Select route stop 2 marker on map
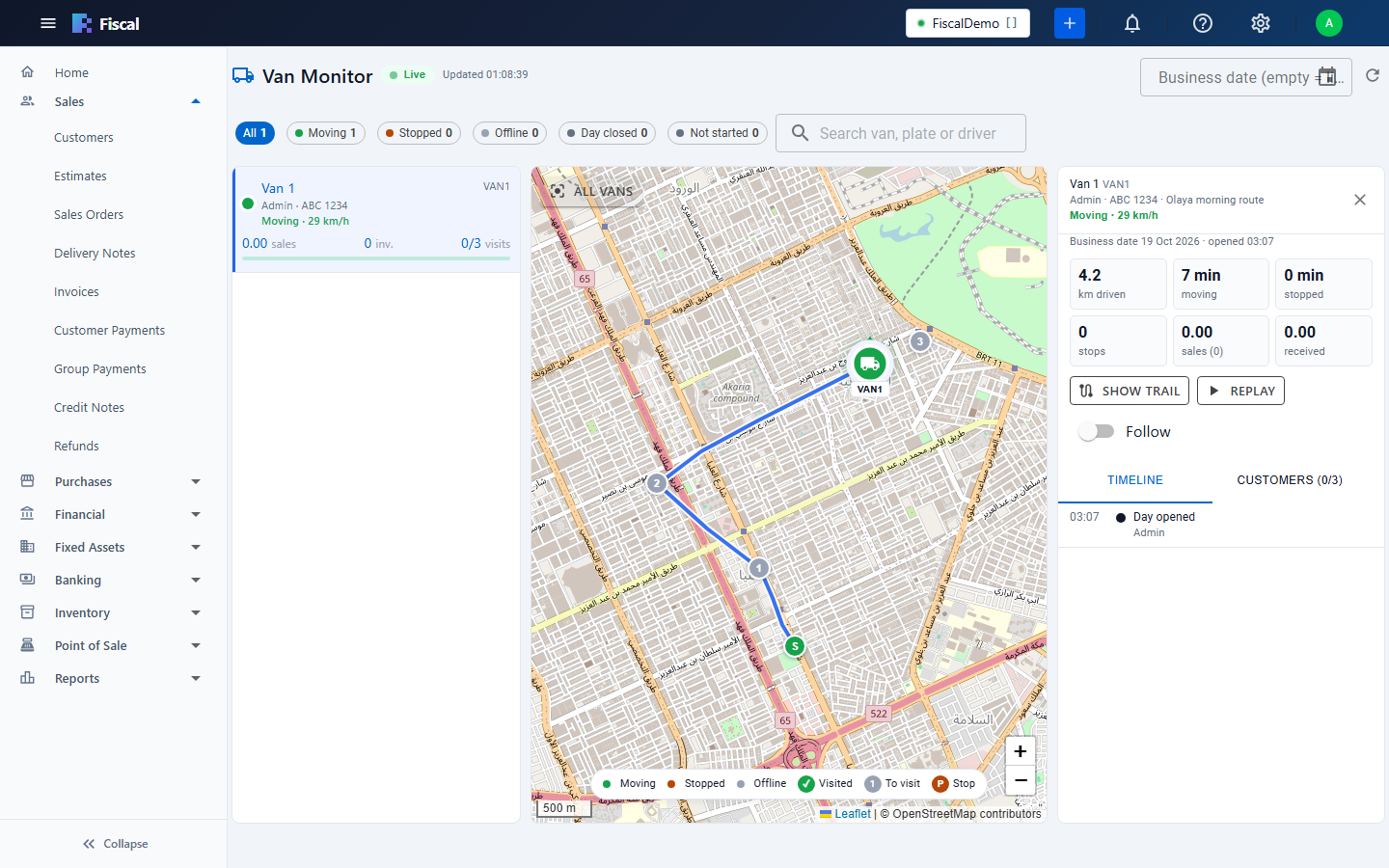 coord(657,483)
